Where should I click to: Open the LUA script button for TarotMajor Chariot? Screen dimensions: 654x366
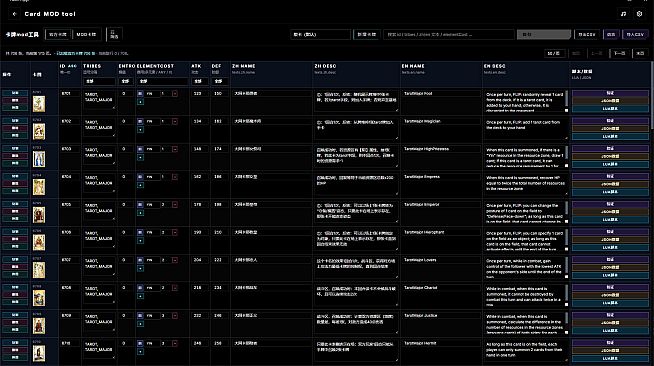coord(610,303)
